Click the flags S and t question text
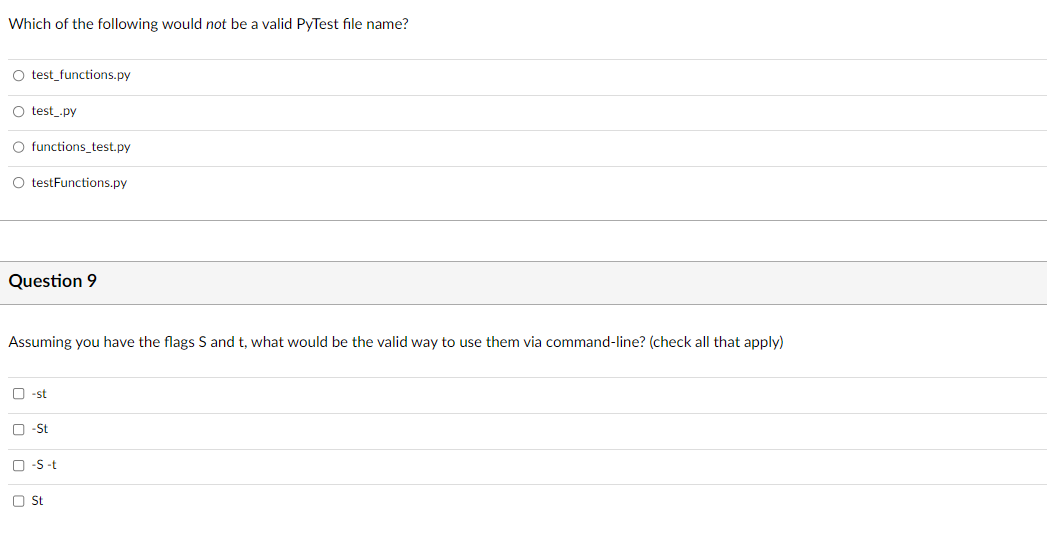 pos(395,342)
